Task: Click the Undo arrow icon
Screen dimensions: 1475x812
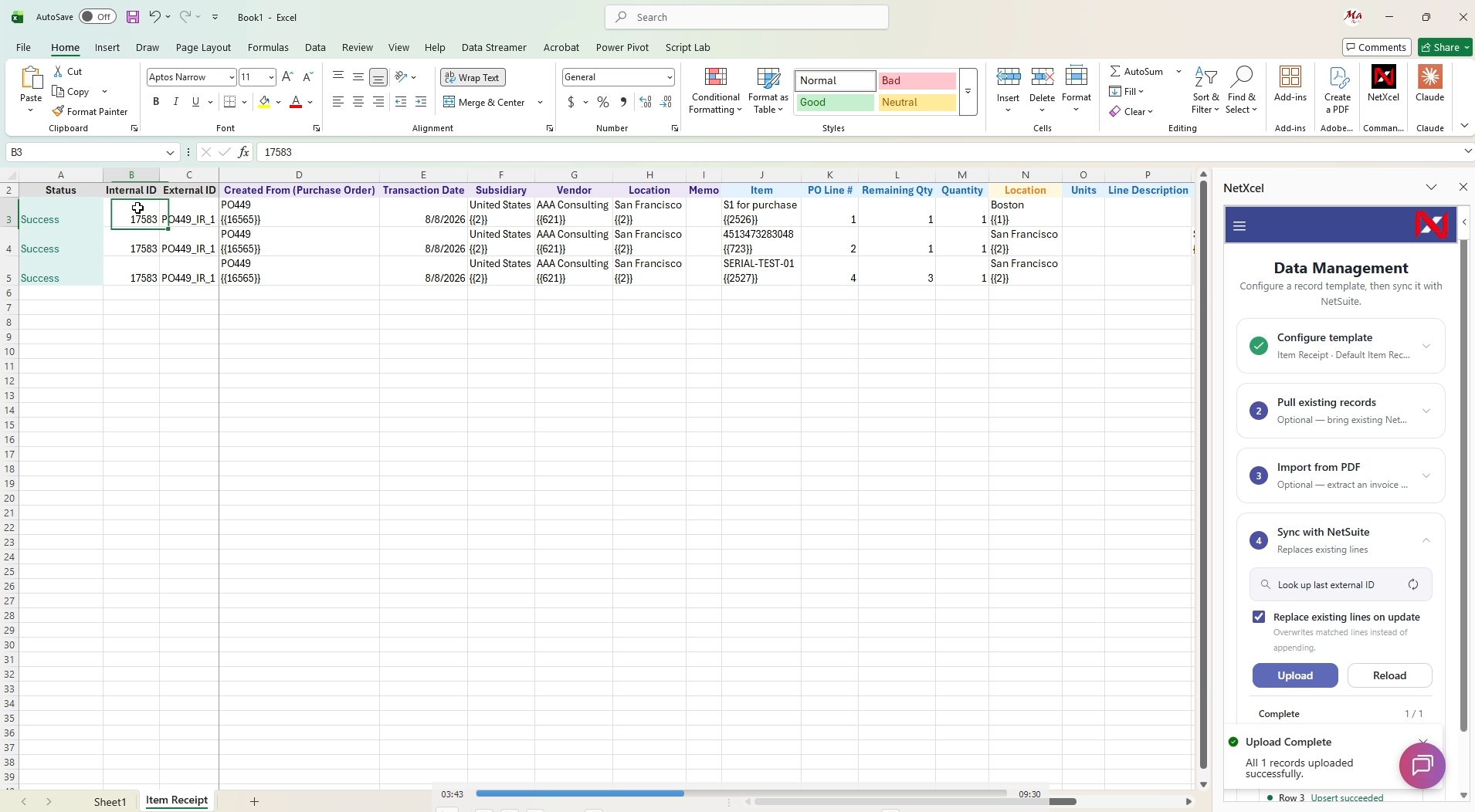Action: tap(154, 17)
